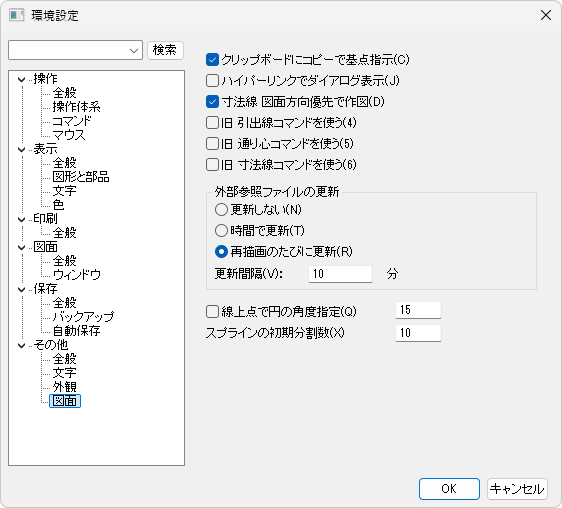562x508 pixels.
Task: Click the スプラインの初期分割数 input field
Action: click(x=418, y=333)
